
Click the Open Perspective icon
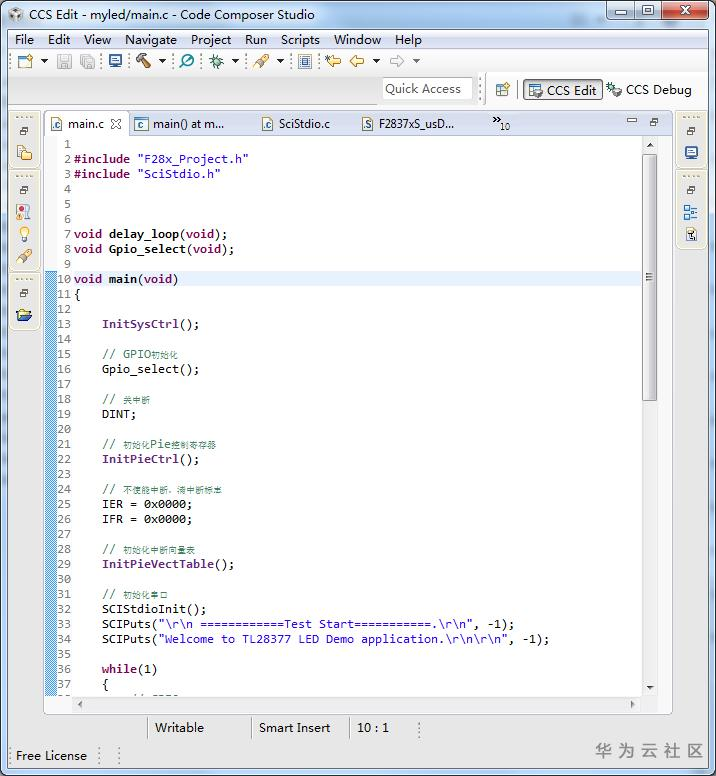503,89
